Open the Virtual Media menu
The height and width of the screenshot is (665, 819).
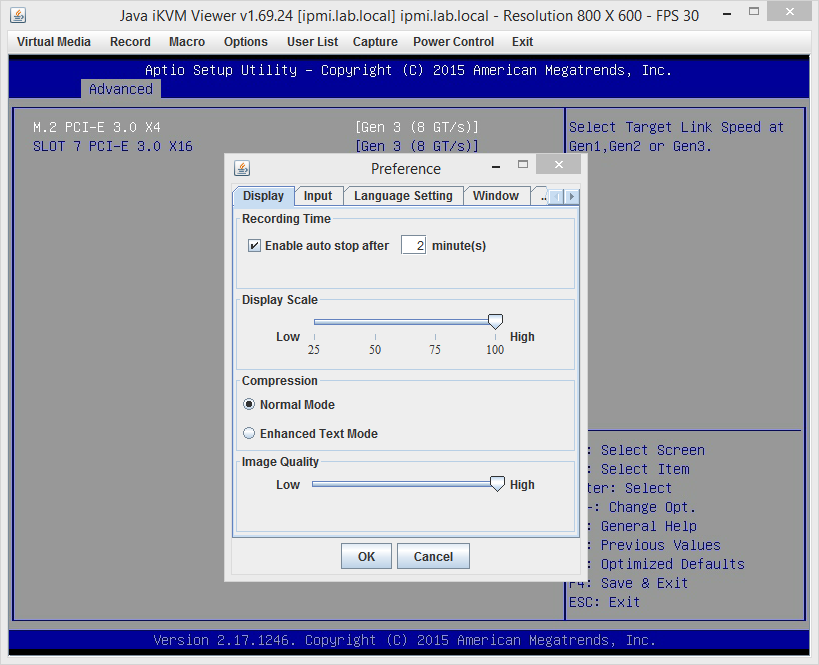(54, 42)
